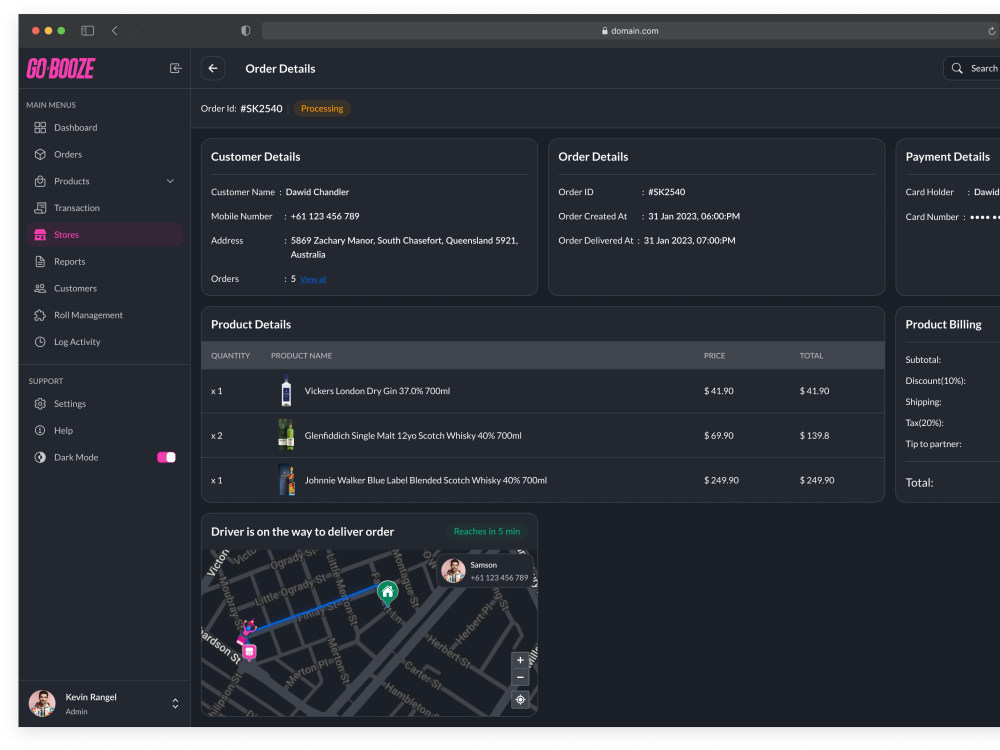Click the 5869 Zachary Manor address text
The width and height of the screenshot is (1000, 750).
404,247
